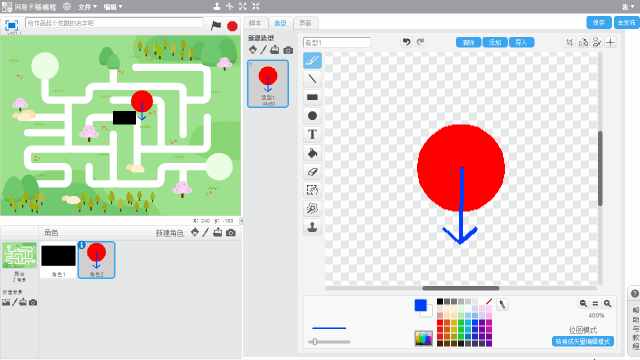Choose new sprite from library

coord(195,232)
